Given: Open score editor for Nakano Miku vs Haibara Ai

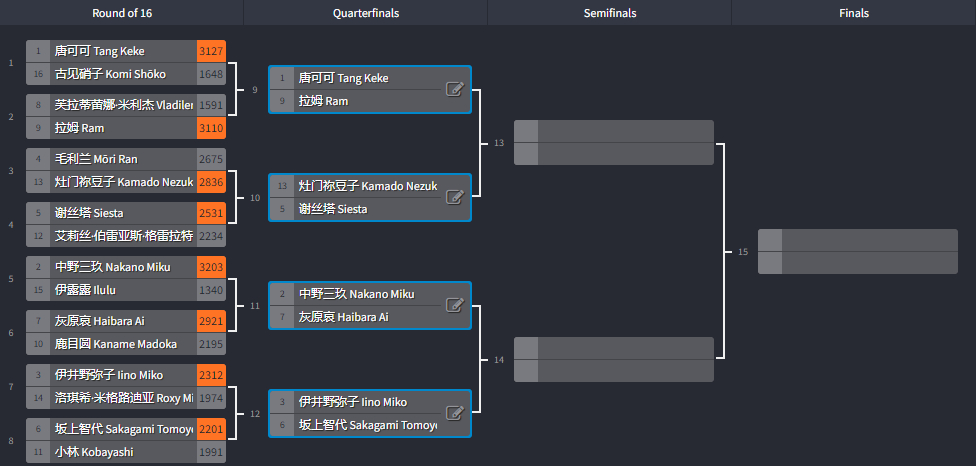Looking at the screenshot, I should 455,305.
